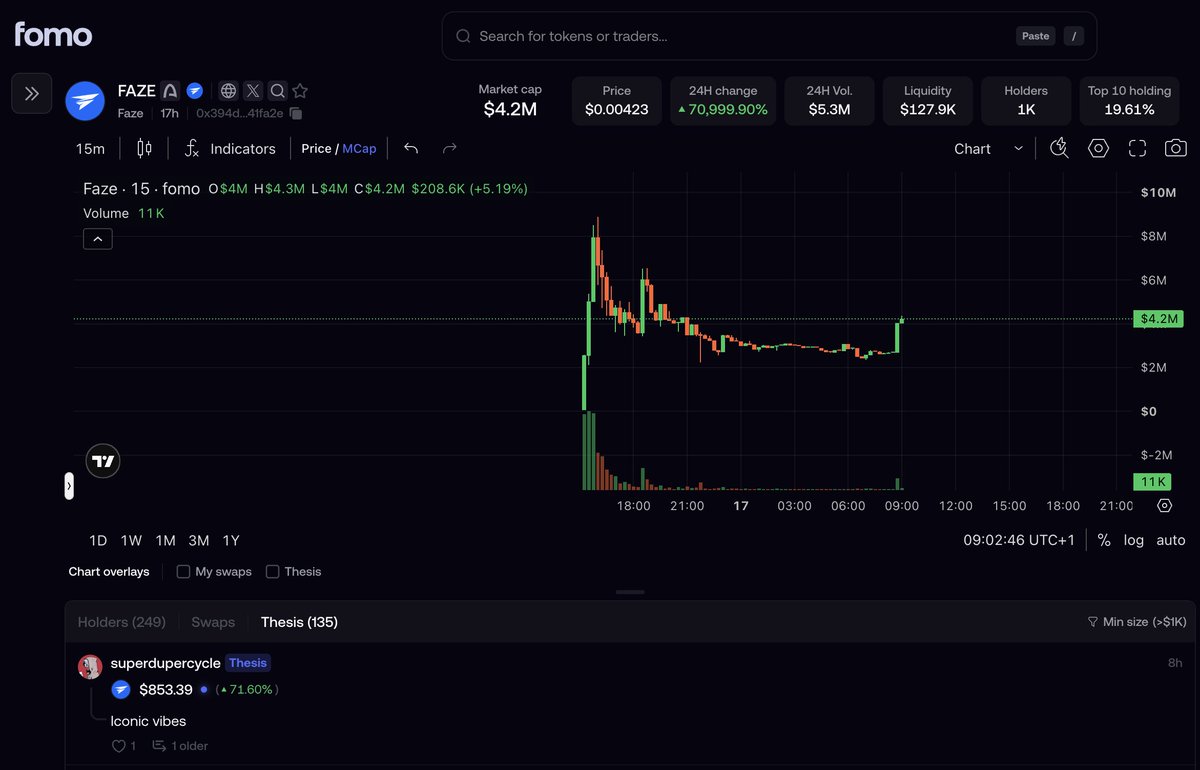Click the quick search lightning magnifier icon

coord(1060,149)
